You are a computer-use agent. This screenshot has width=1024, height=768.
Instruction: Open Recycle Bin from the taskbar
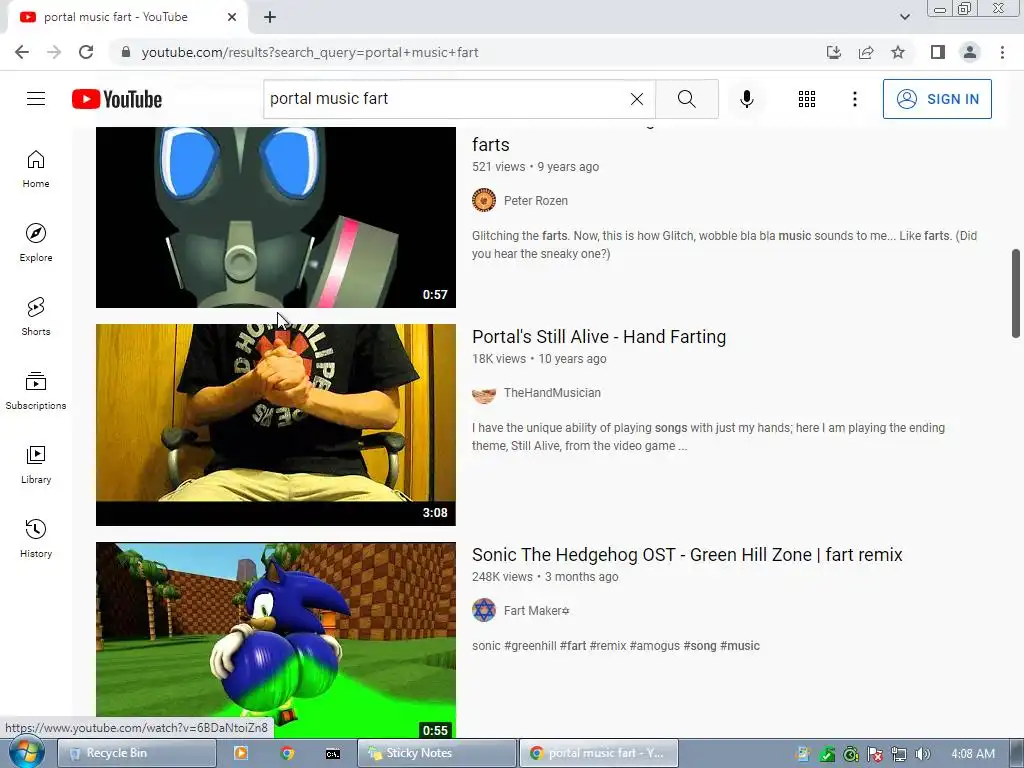click(136, 753)
